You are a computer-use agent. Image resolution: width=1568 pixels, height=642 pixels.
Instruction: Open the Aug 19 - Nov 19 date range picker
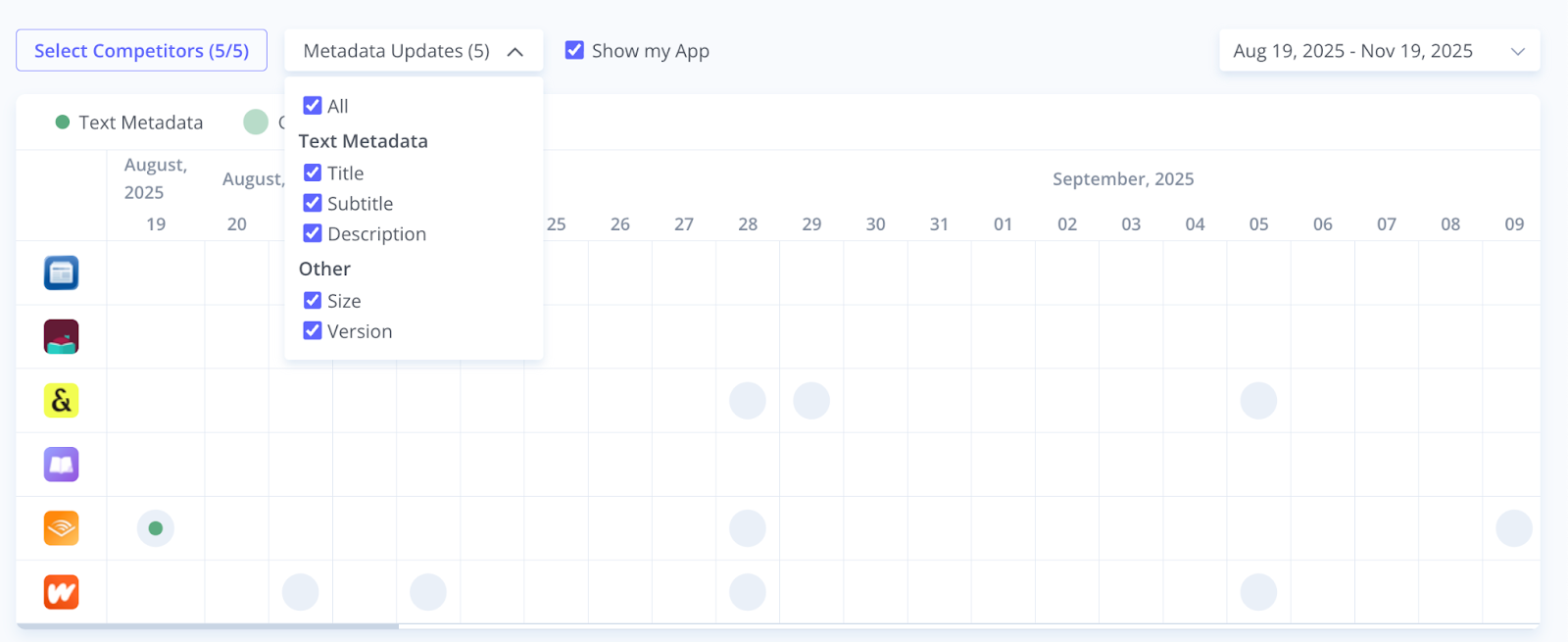1379,51
